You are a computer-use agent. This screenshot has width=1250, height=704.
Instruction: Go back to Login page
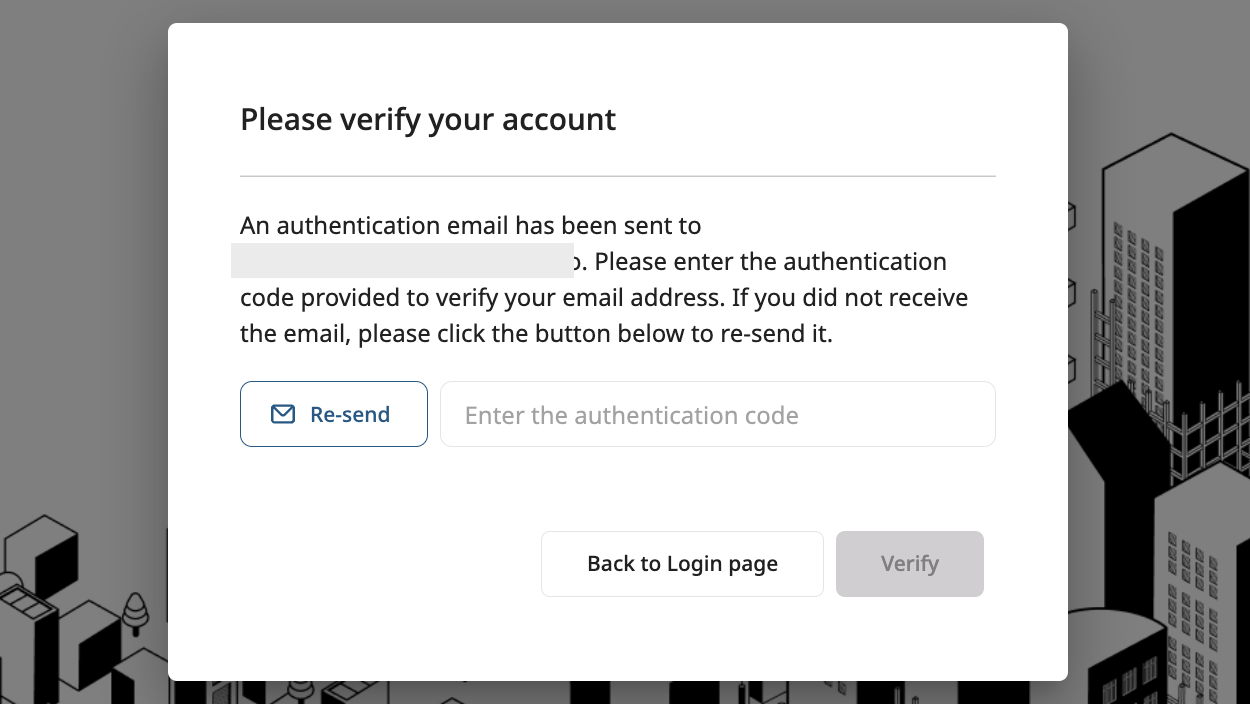point(682,564)
